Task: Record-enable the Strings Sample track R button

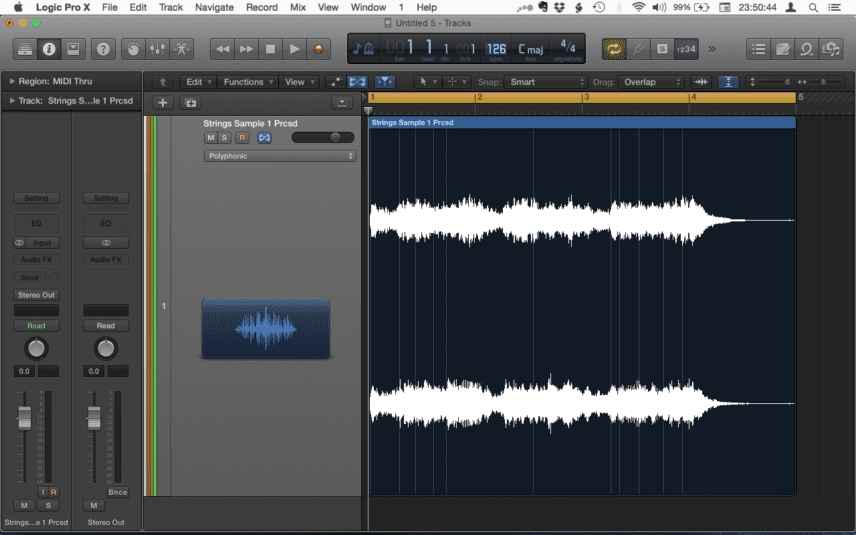Action: coord(242,138)
